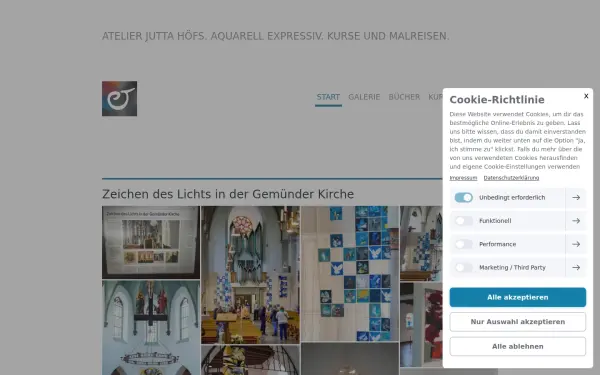Open the START menu item

[x=328, y=97]
